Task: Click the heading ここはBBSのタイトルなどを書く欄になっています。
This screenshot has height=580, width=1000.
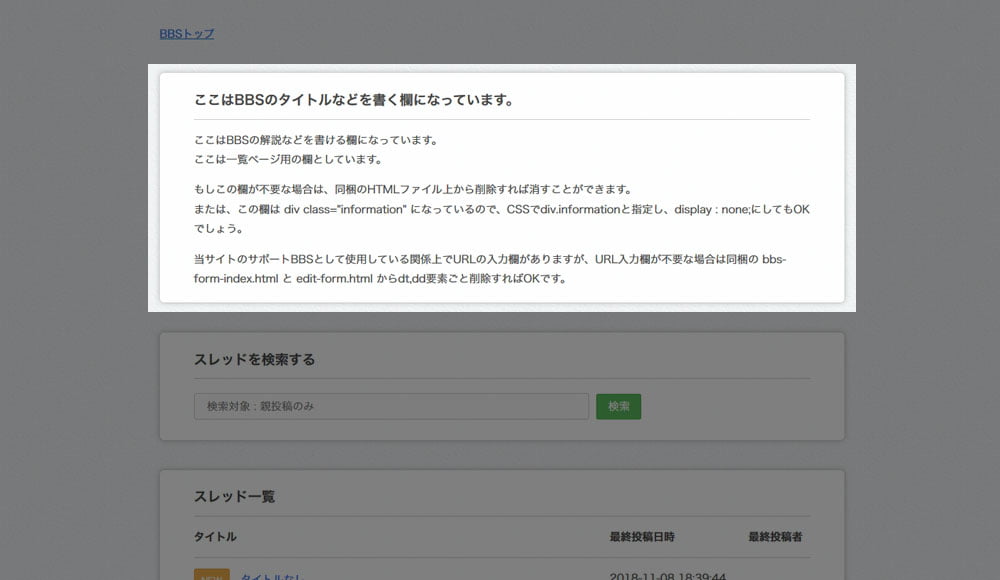Action: pos(354,100)
